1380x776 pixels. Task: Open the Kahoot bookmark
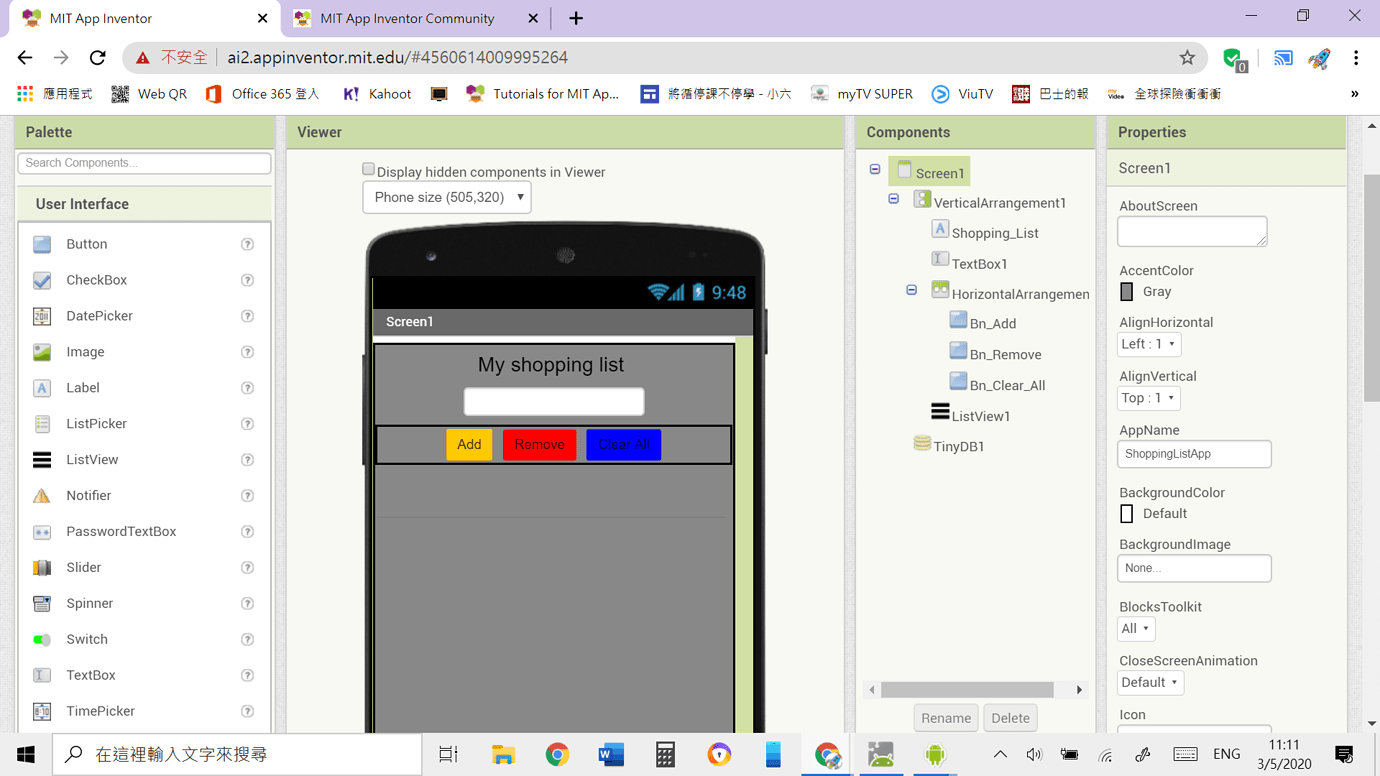coord(377,94)
